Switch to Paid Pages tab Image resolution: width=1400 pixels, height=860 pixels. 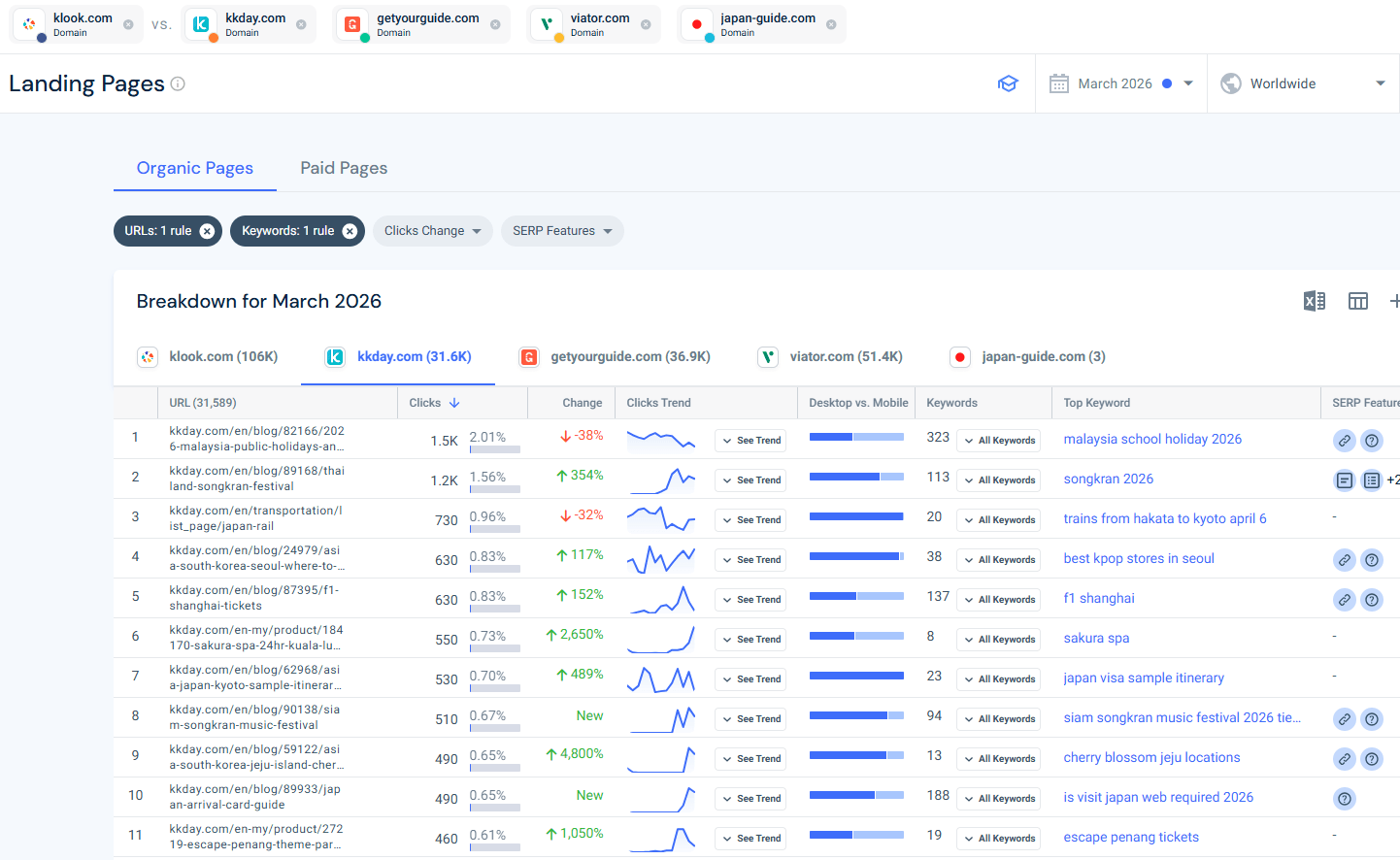click(344, 168)
